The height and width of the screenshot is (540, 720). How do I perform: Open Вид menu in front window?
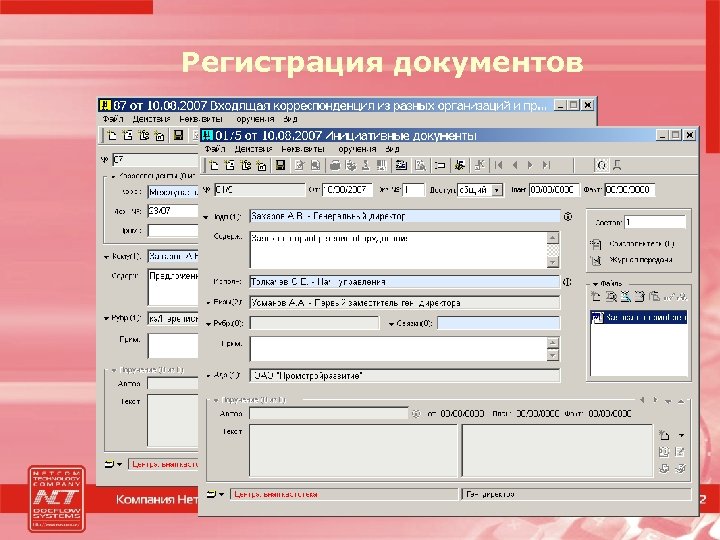click(x=392, y=149)
